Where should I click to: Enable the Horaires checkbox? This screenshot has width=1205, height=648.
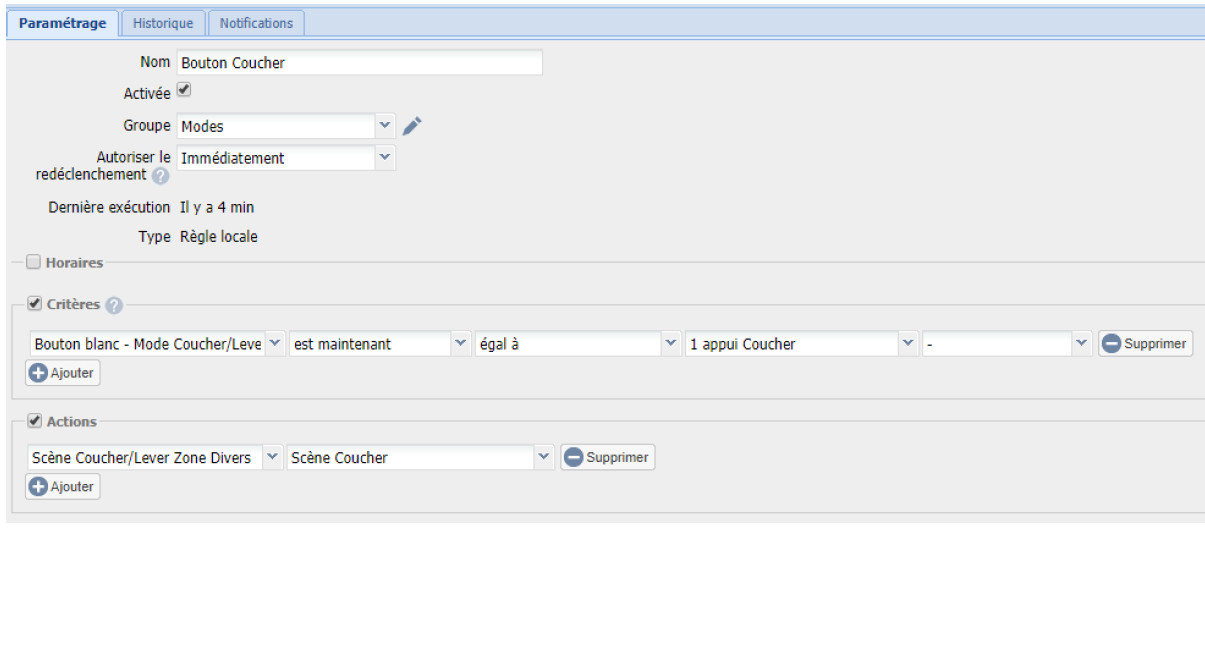(x=34, y=263)
